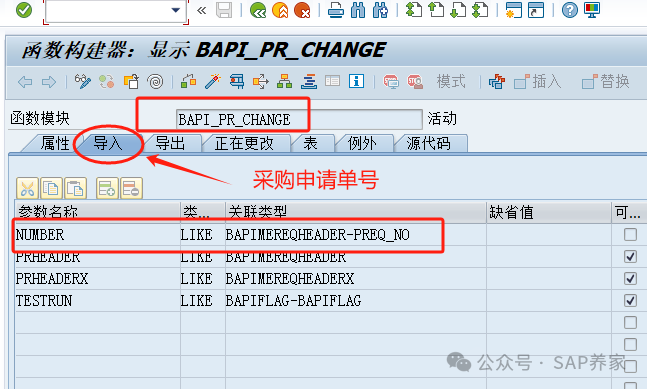647x389 pixels.
Task: Click the Create Shortcut icon
Action: (x=536, y=10)
